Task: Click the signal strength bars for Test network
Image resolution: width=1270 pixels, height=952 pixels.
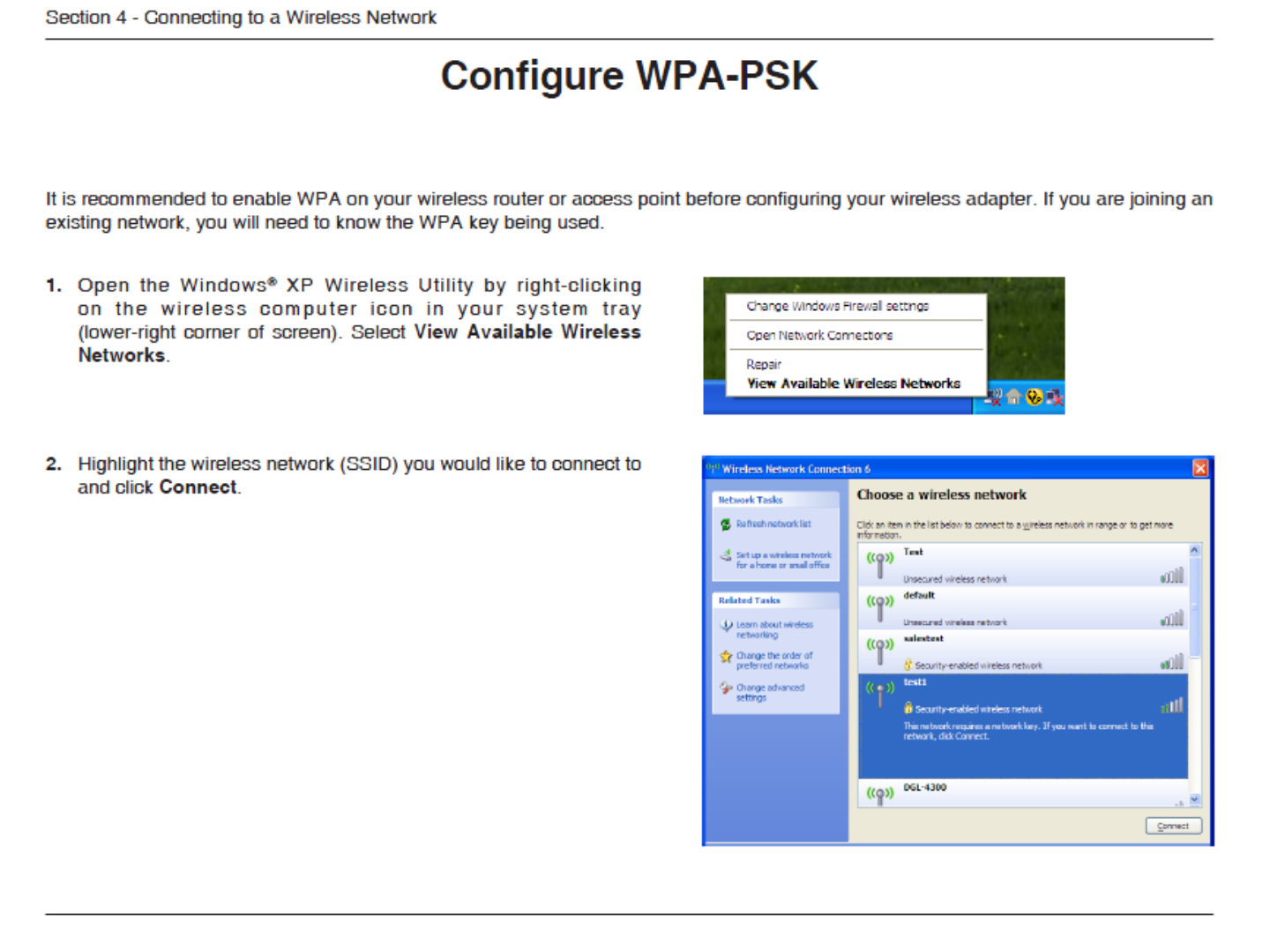Action: click(1172, 576)
